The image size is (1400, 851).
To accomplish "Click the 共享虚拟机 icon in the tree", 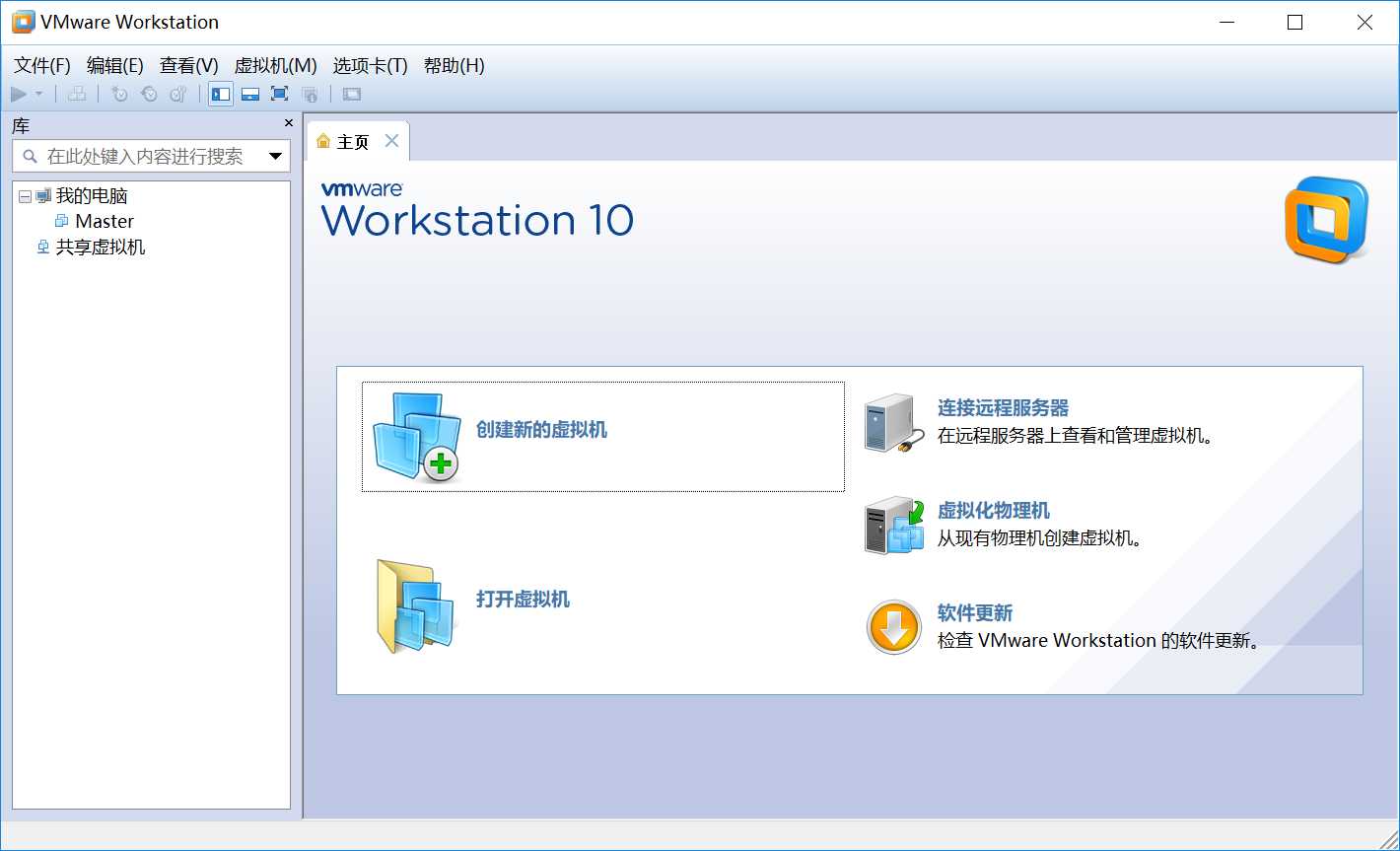I will 42,247.
